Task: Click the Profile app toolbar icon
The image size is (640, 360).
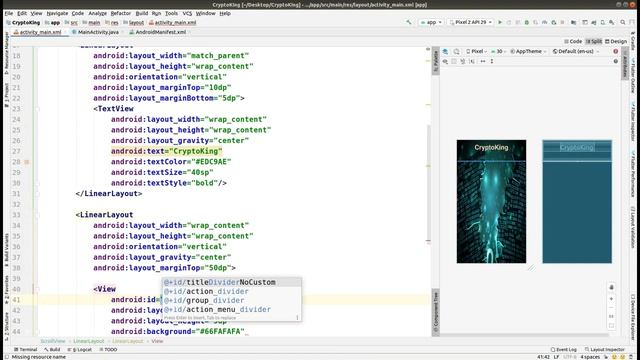Action: [544, 22]
